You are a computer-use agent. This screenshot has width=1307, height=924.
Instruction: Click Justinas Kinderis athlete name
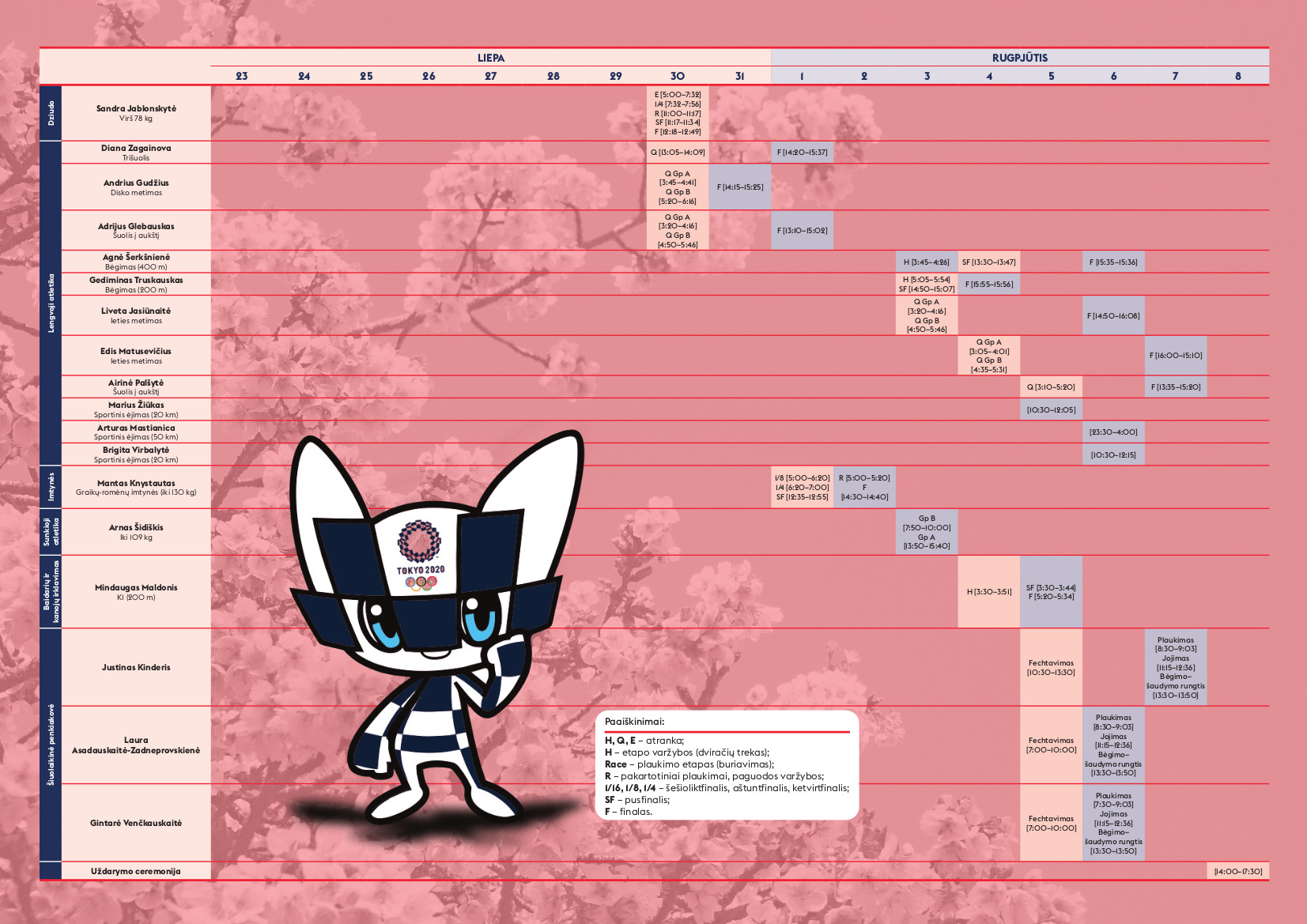(x=136, y=667)
